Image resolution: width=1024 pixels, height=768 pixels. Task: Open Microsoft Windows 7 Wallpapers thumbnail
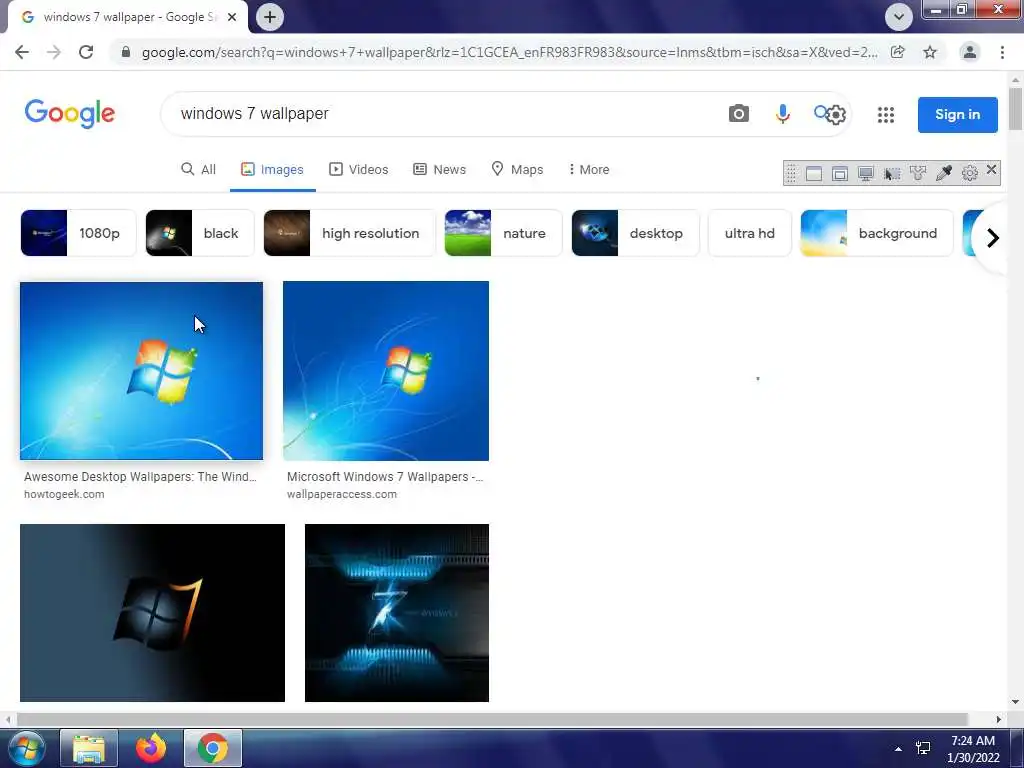point(386,371)
